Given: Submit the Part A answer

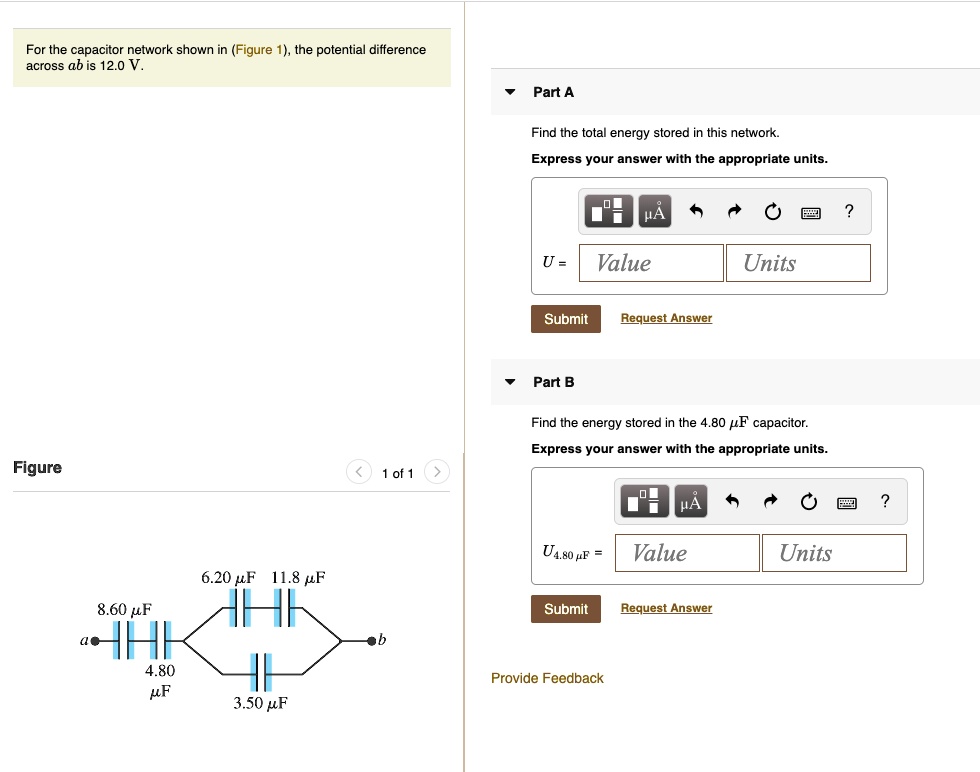Looking at the screenshot, I should [565, 318].
